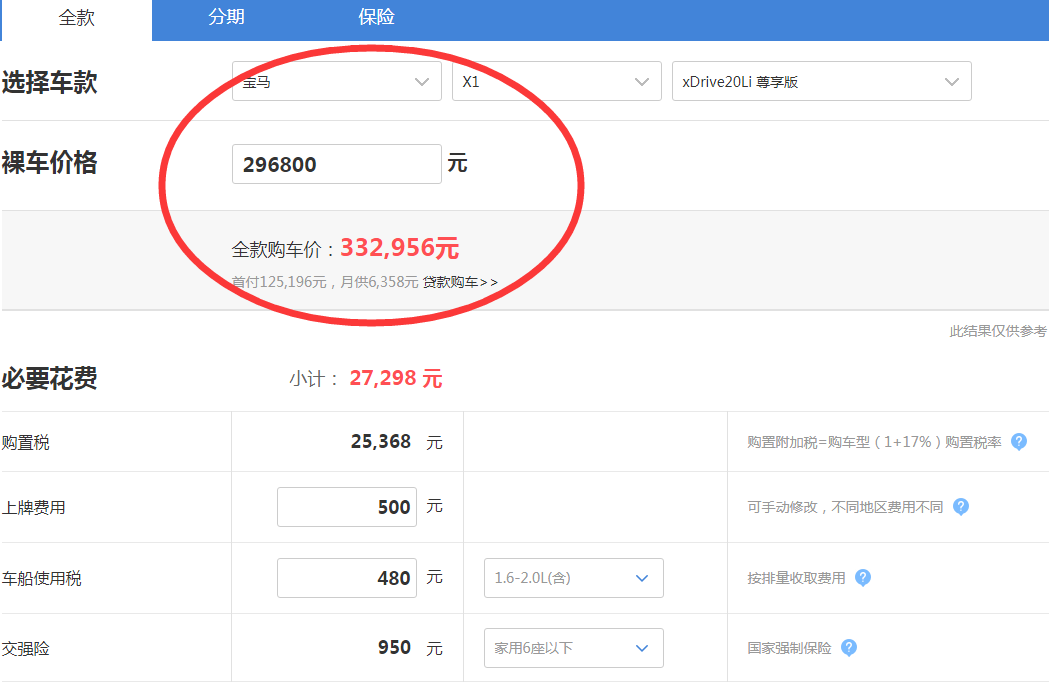Click the 选择车款 label
This screenshot has height=682, width=1049.
(x=50, y=82)
